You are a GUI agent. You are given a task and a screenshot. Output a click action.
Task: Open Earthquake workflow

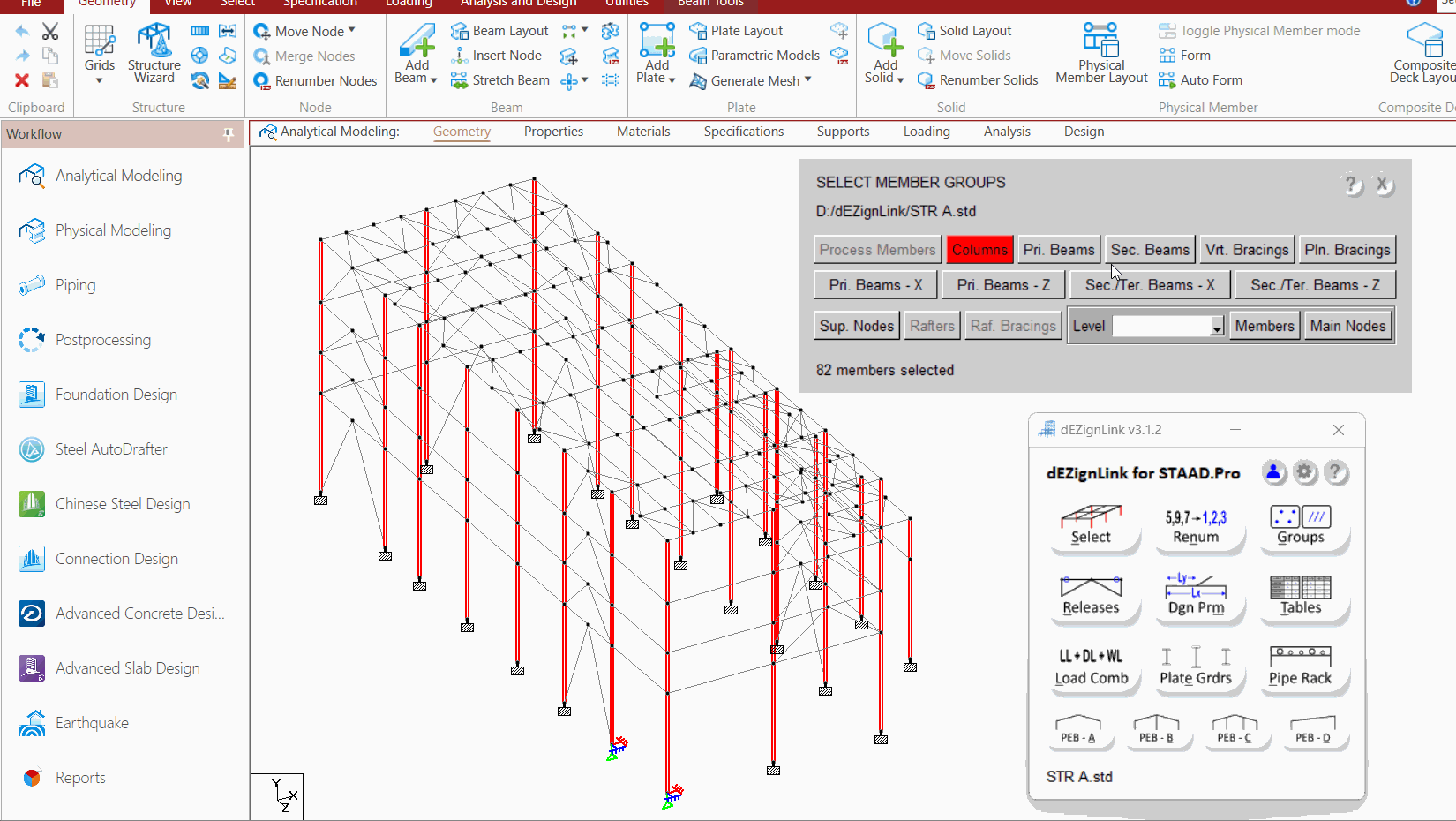(92, 723)
